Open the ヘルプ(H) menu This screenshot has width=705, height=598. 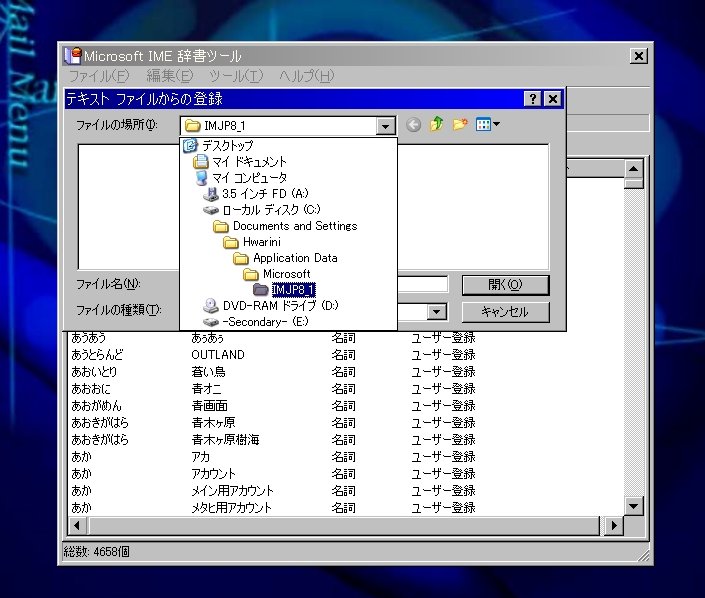click(307, 76)
